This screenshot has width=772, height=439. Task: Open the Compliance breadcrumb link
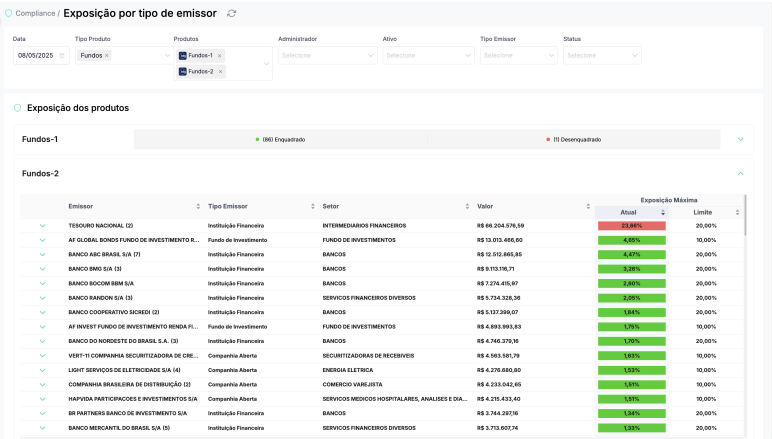35,13
